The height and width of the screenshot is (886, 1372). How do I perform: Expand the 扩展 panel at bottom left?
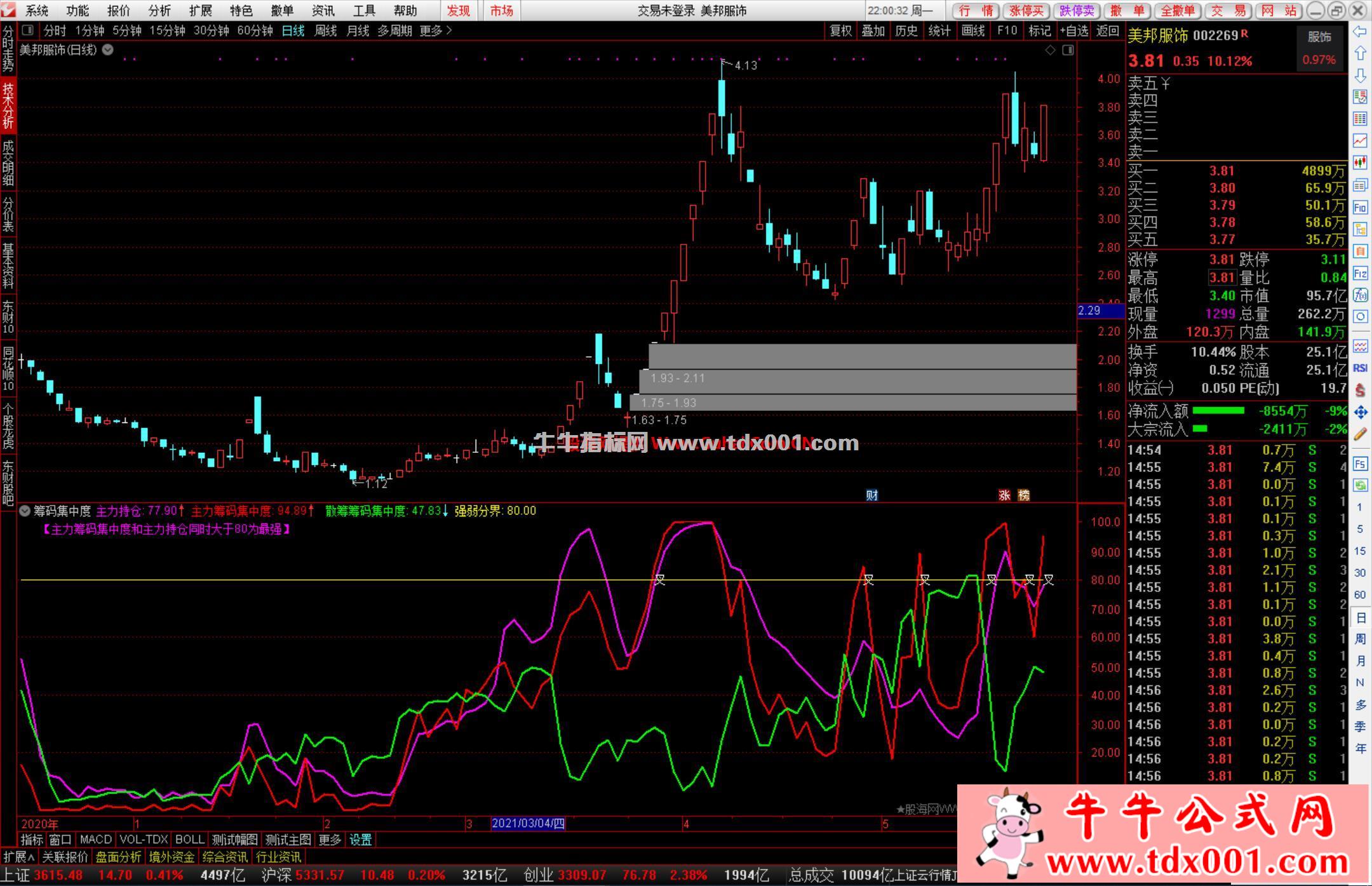pos(18,857)
